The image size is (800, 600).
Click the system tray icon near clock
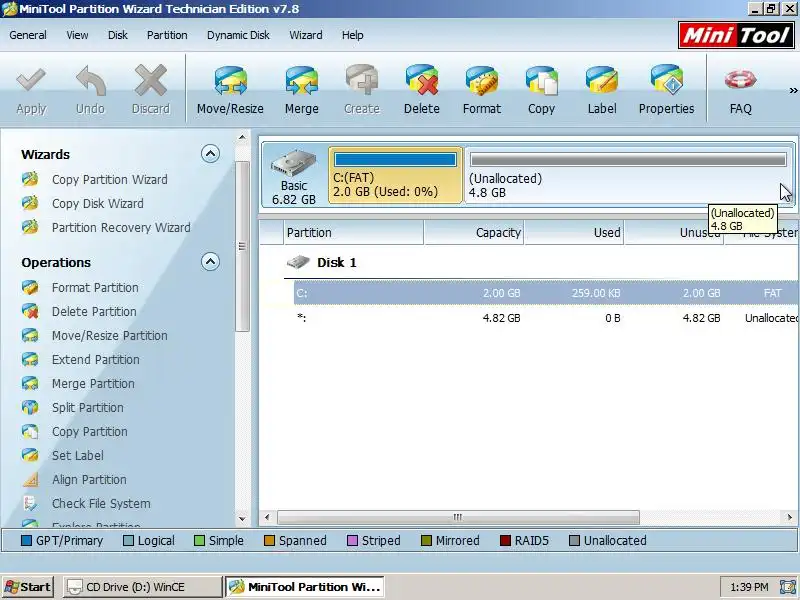(x=788, y=587)
